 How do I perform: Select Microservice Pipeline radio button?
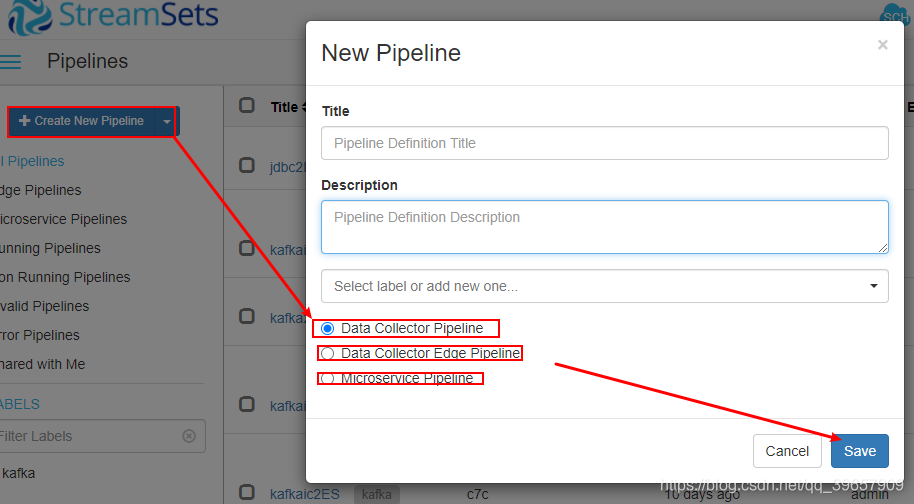click(x=328, y=379)
